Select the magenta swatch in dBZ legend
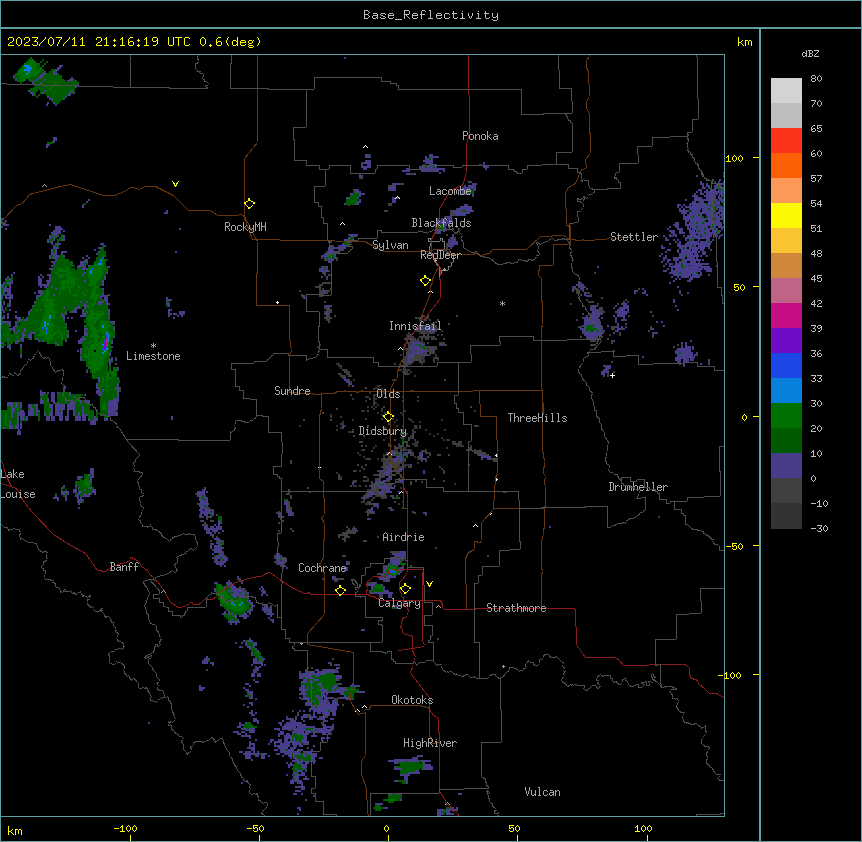Screen dimensions: 862x842 tap(786, 315)
